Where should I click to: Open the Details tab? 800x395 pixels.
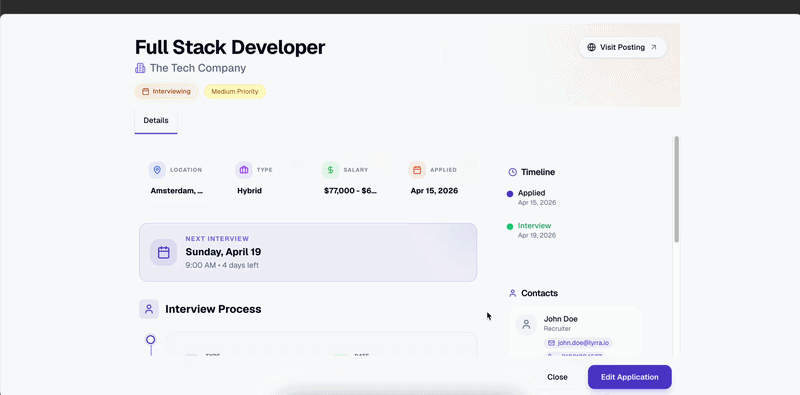(x=156, y=121)
